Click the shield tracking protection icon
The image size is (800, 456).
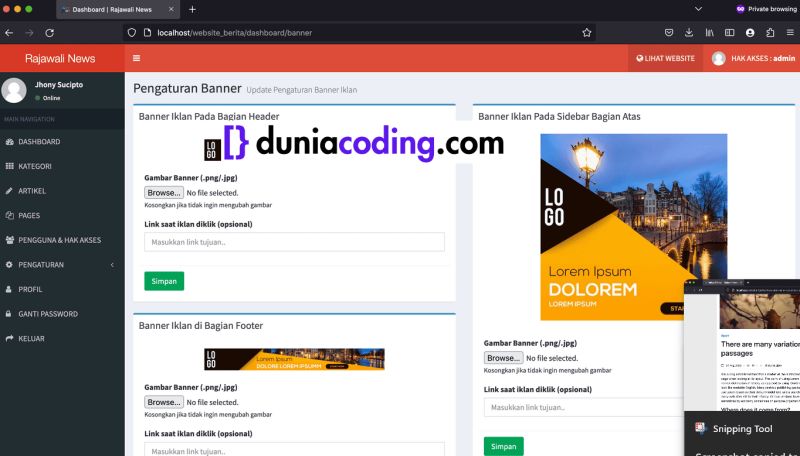[132, 33]
